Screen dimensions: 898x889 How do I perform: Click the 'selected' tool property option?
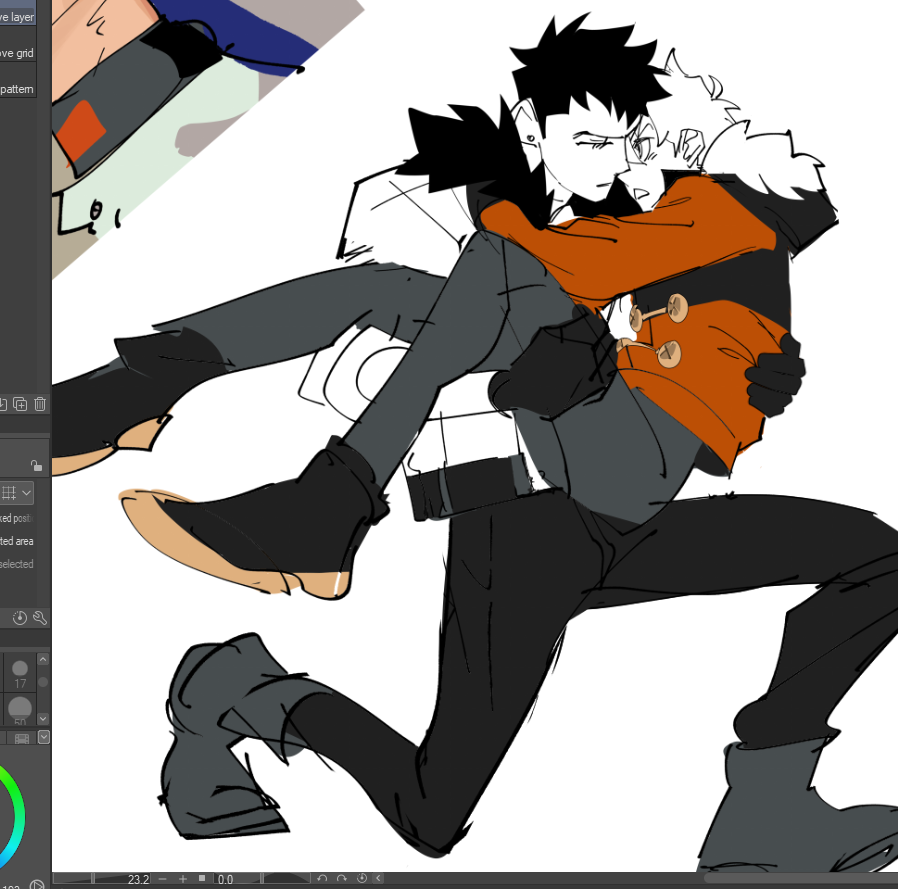point(17,564)
